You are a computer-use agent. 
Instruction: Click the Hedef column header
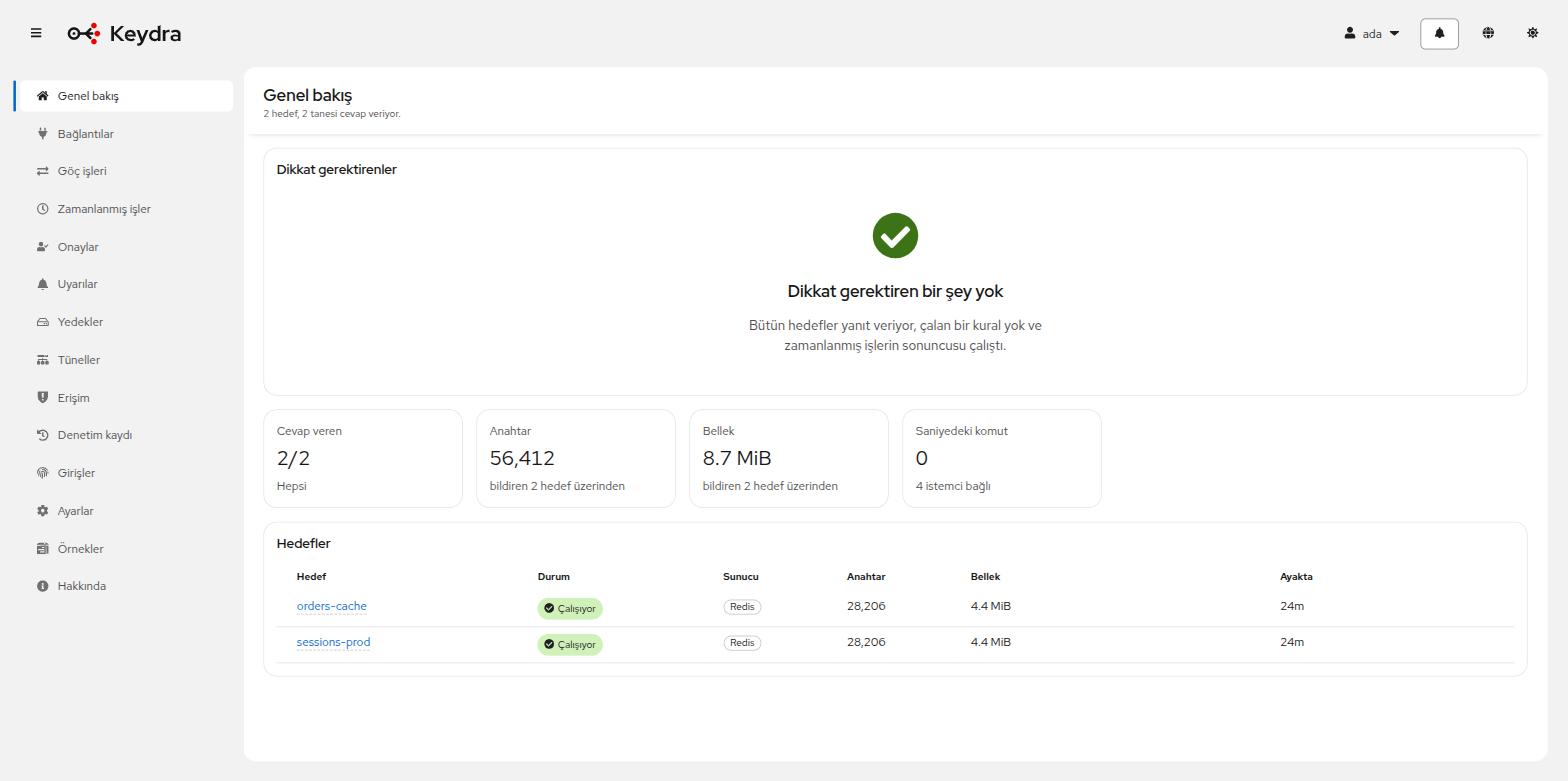coord(311,577)
